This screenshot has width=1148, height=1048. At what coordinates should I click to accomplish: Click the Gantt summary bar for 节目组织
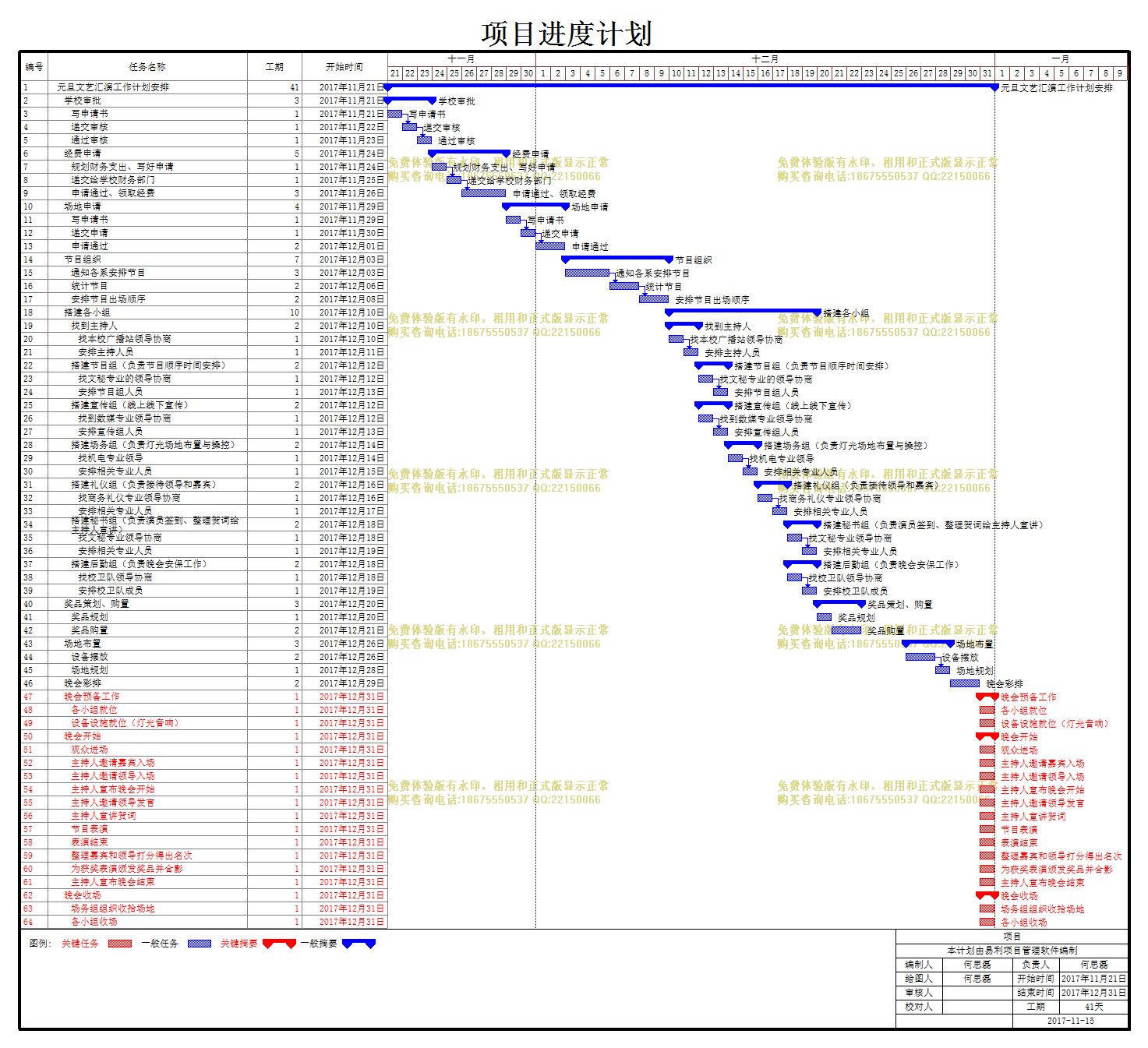point(617,259)
